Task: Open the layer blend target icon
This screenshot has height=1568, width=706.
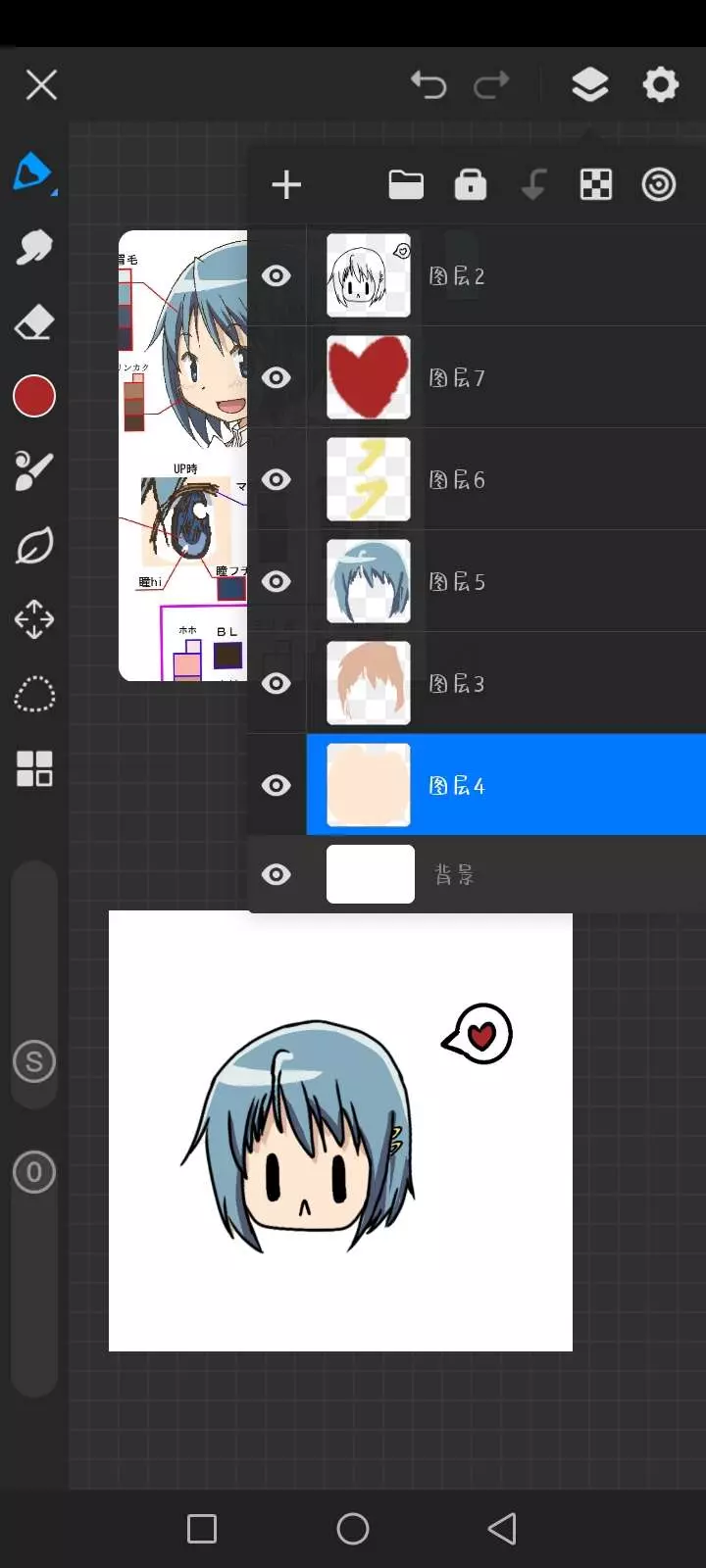Action: click(x=659, y=184)
